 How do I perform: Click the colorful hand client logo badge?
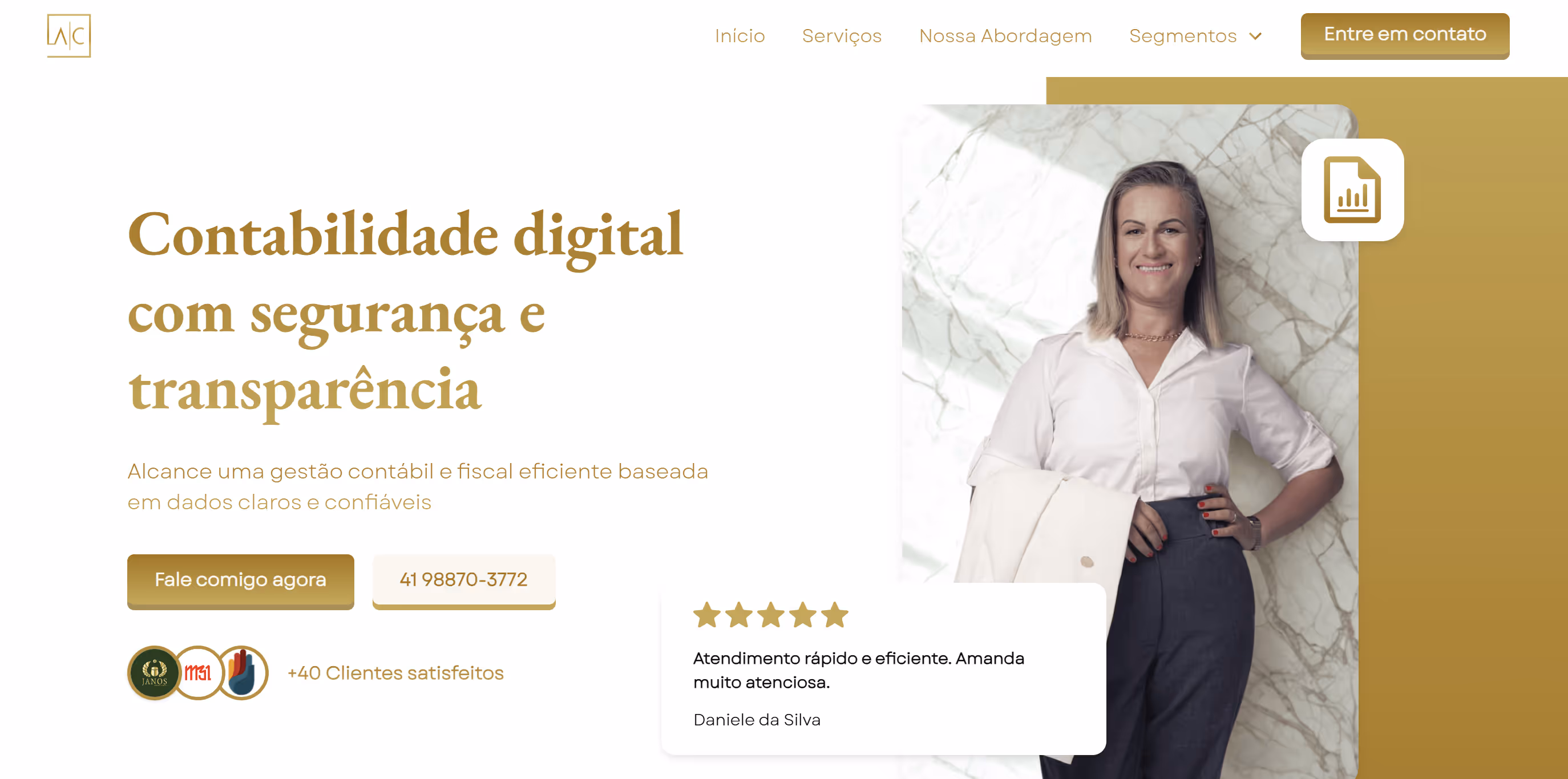[243, 672]
